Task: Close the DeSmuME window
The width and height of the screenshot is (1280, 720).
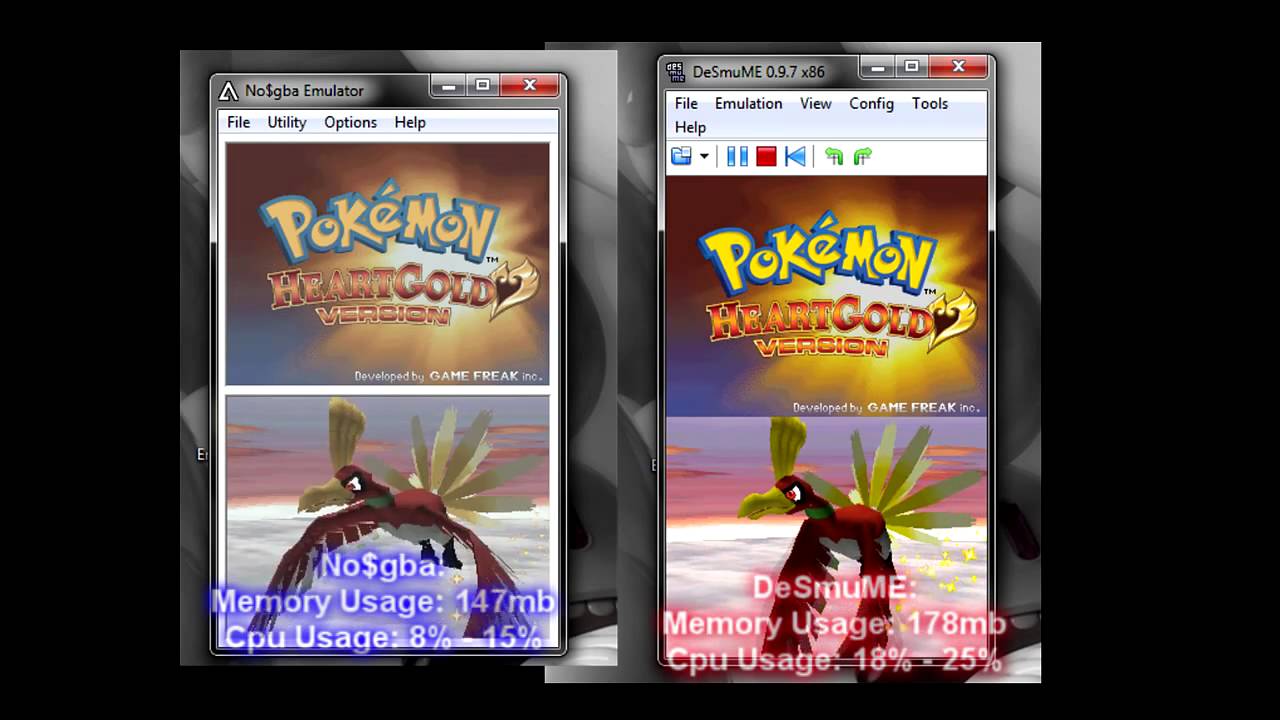Action: click(959, 67)
